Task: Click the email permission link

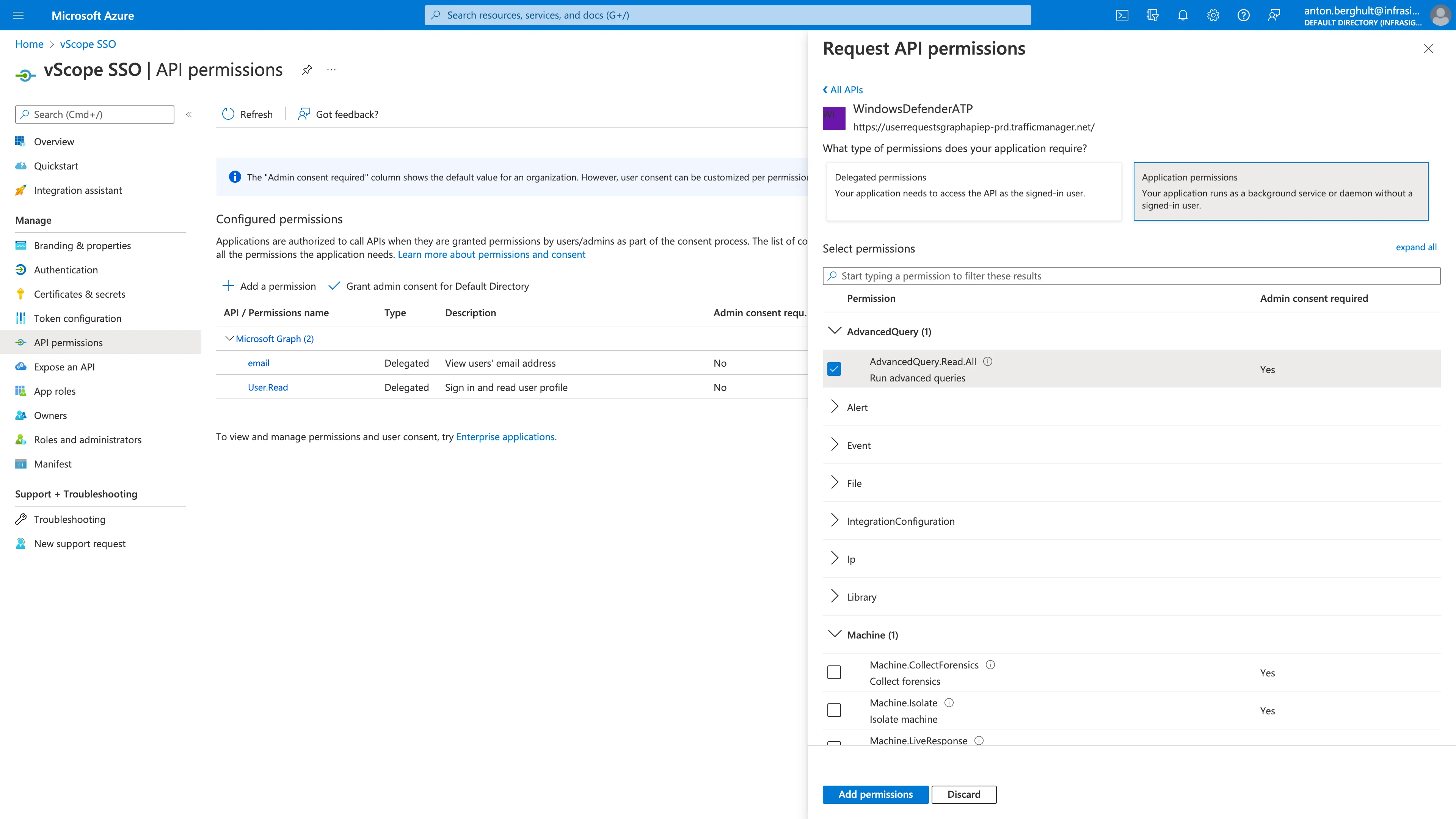Action: (258, 363)
